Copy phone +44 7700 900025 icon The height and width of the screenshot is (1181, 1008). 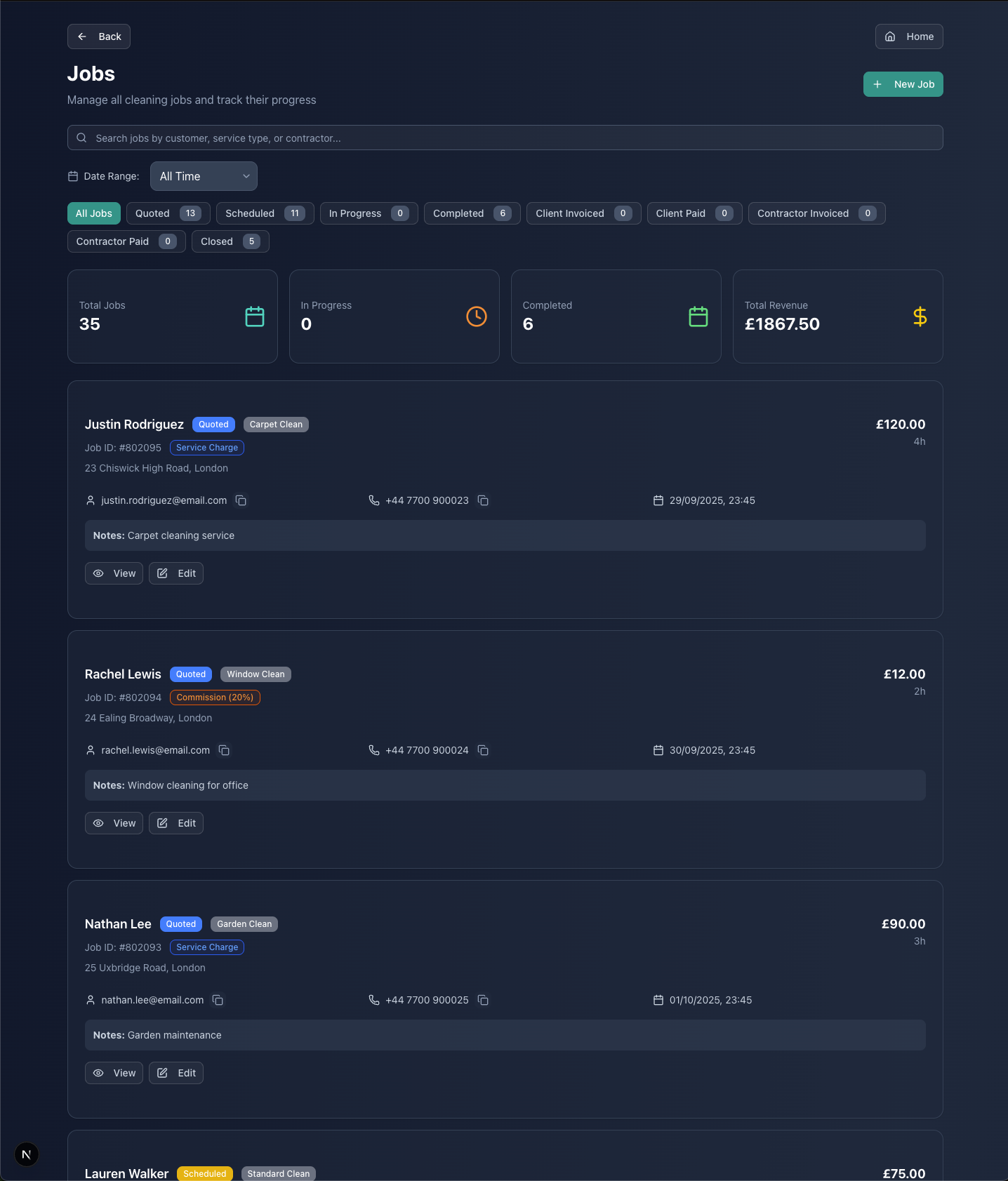(x=483, y=1000)
